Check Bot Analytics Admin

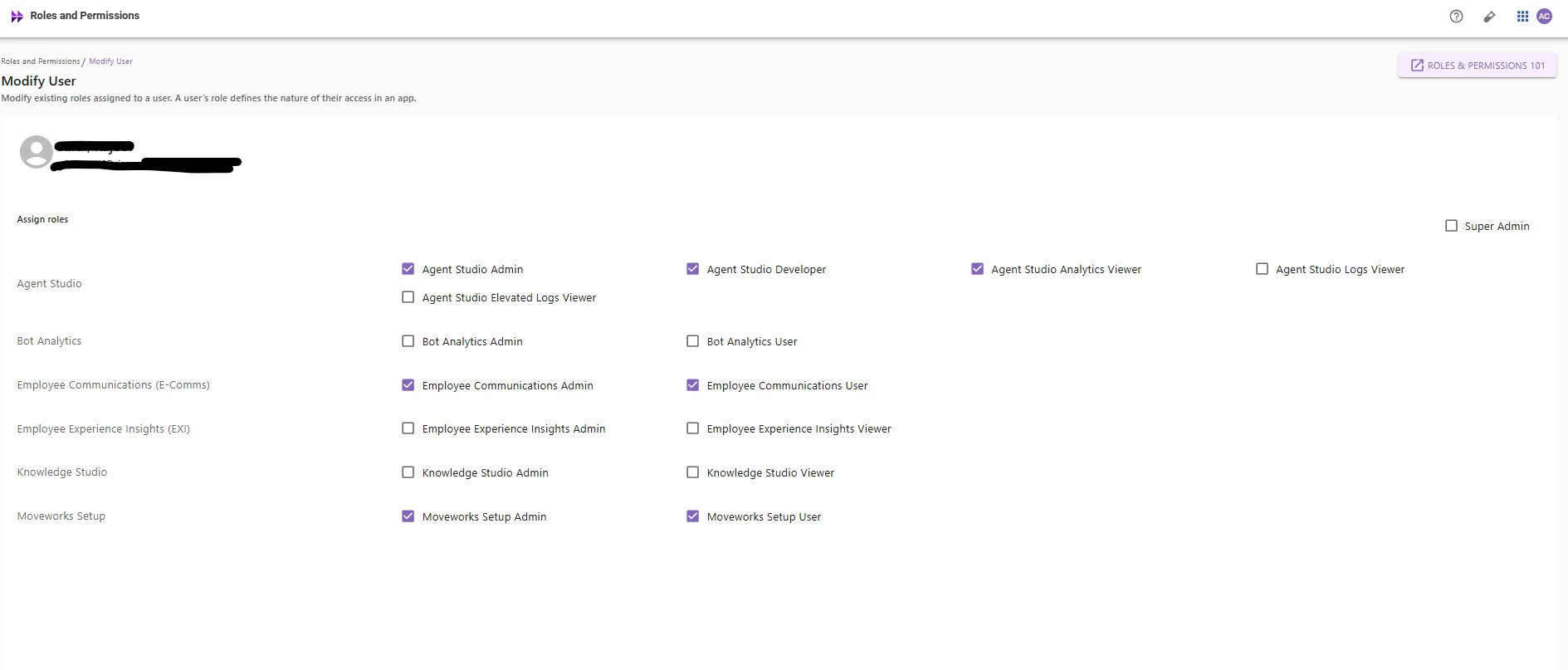click(408, 341)
